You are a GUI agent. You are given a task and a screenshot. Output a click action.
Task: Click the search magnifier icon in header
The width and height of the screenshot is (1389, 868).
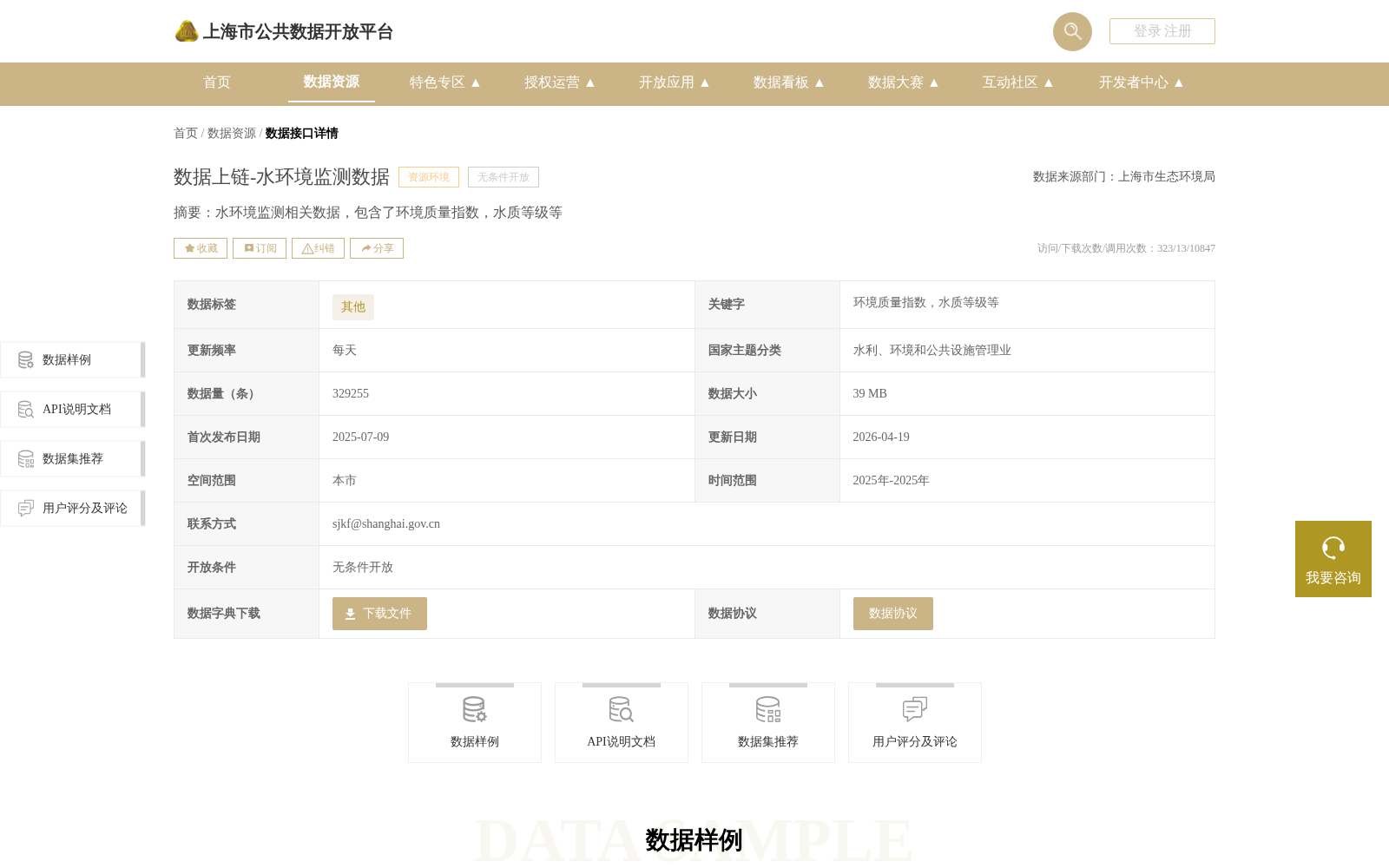click(1072, 31)
